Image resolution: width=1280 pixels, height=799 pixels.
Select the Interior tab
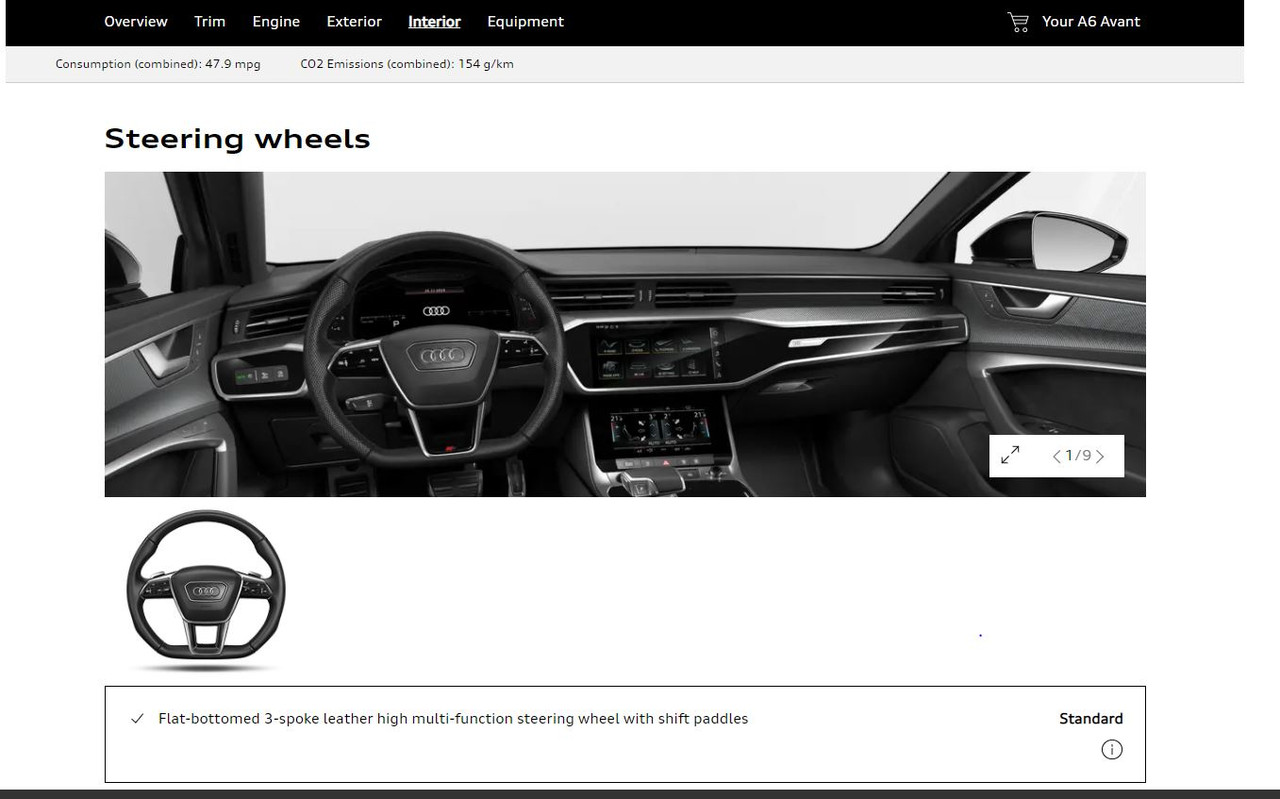[x=434, y=21]
